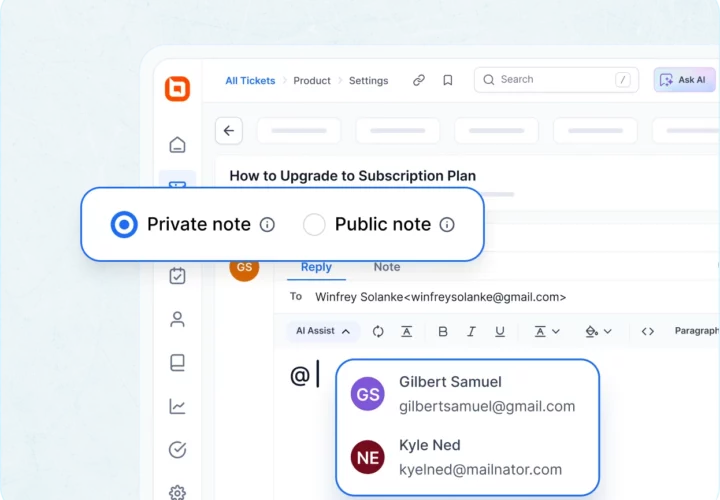720x500 pixels.
Task: Click the clear formatting icon
Action: pyautogui.click(x=406, y=331)
